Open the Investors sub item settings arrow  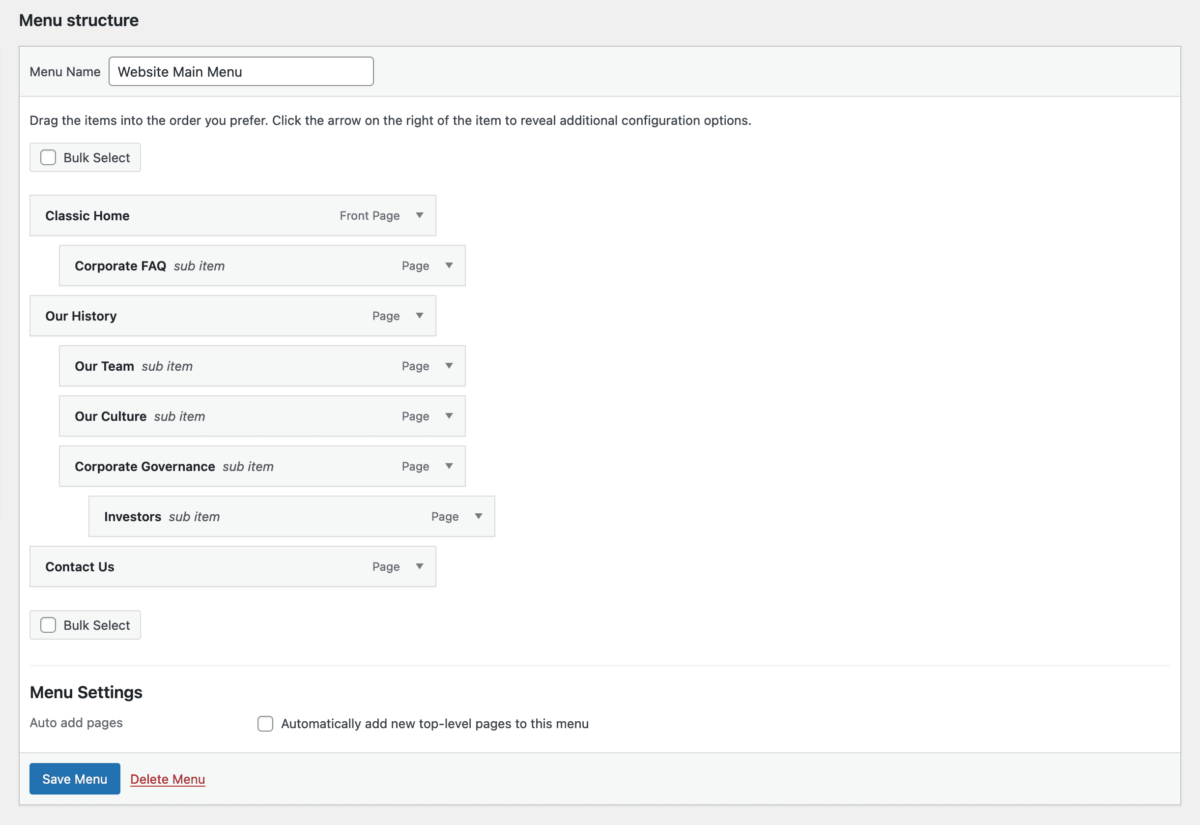478,516
